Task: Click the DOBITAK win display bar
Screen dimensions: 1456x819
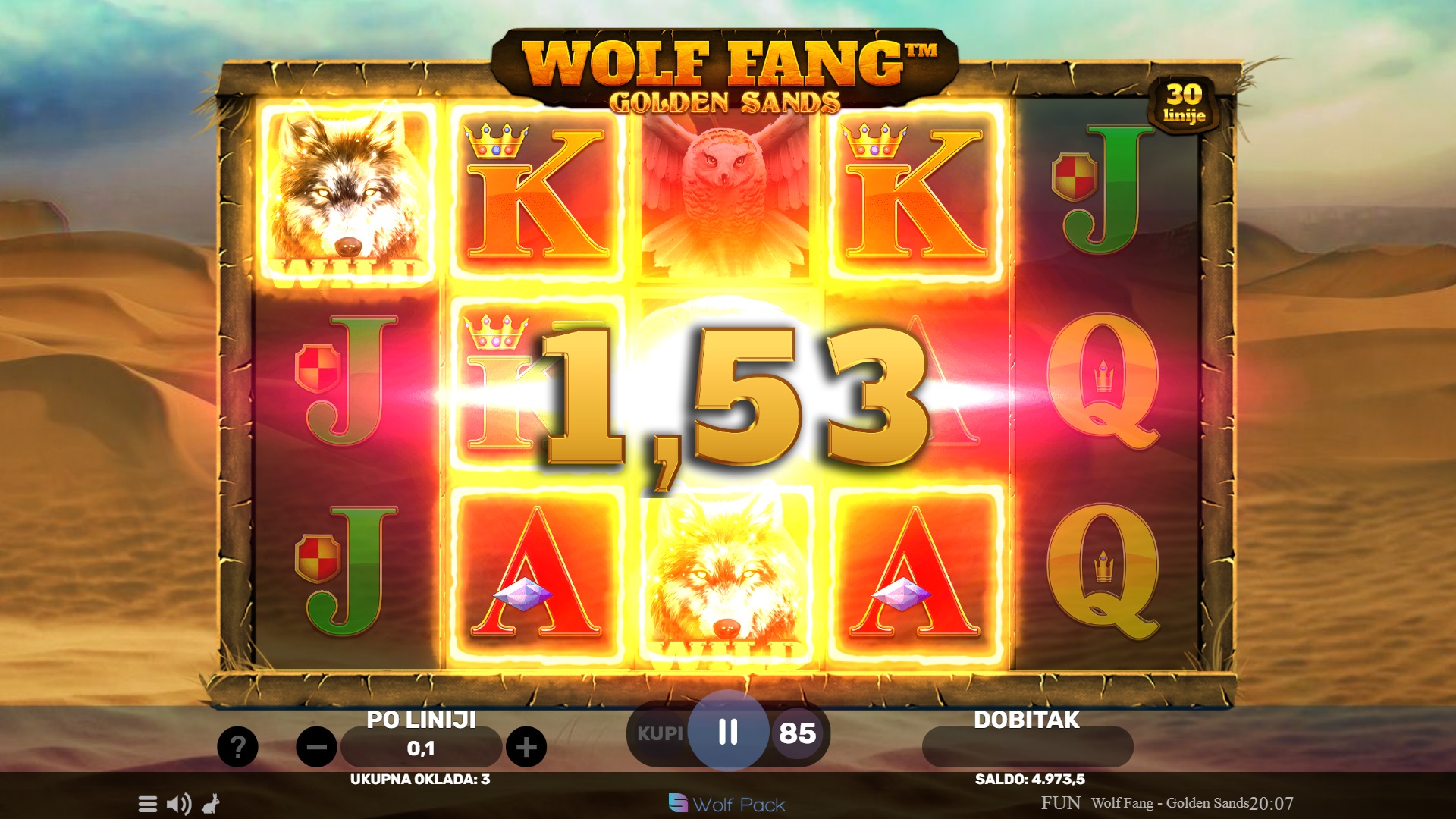Action: pos(1028,747)
